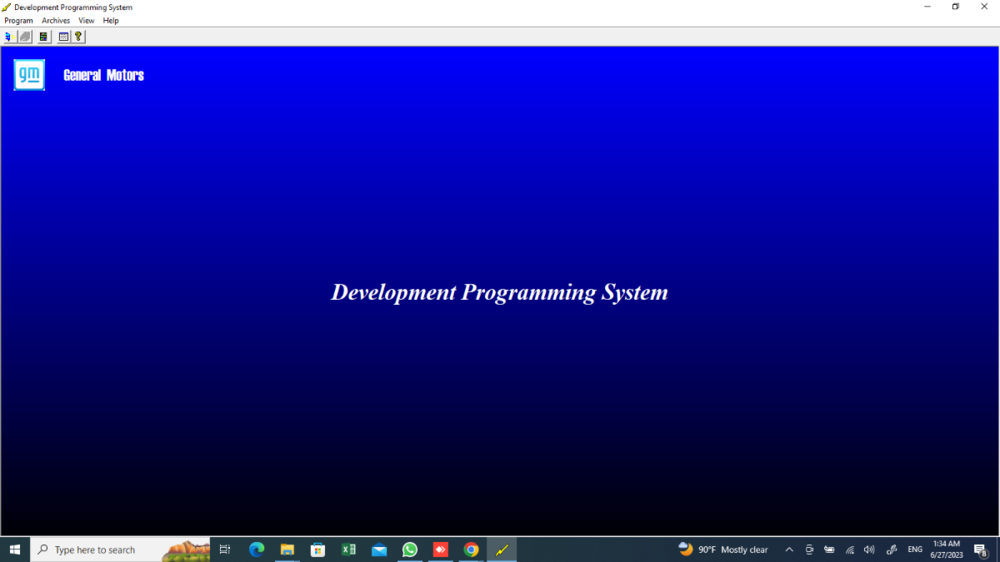Open the notification center icon
Image resolution: width=1000 pixels, height=562 pixels.
[980, 550]
